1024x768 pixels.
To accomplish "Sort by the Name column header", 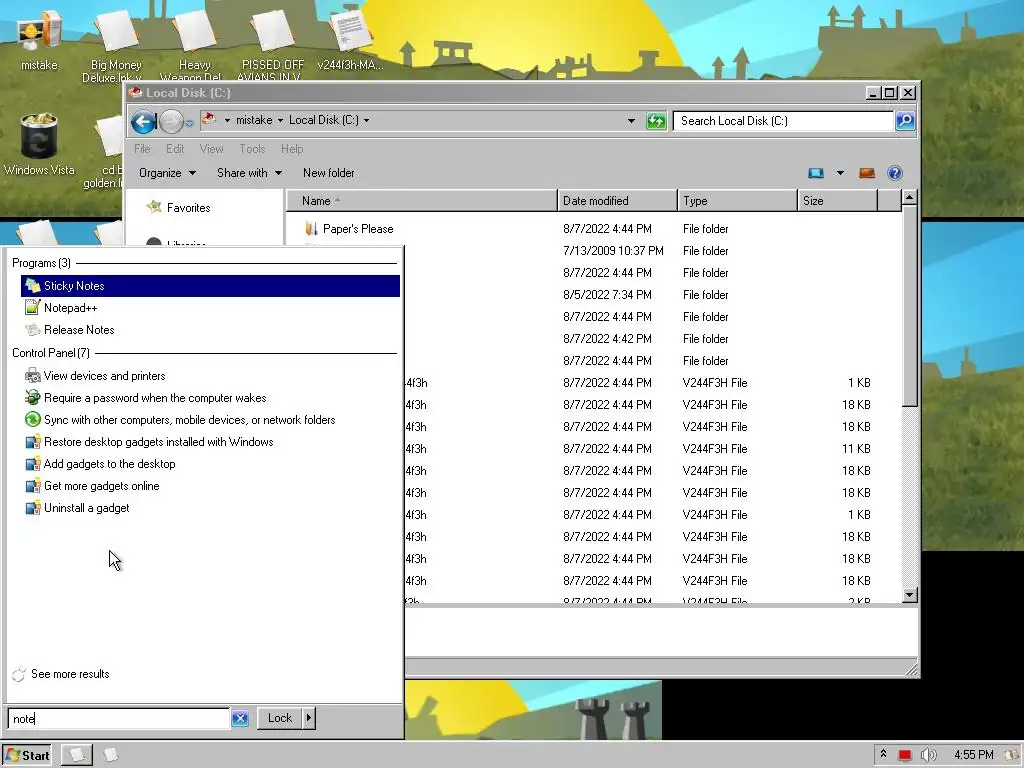I will [x=422, y=201].
